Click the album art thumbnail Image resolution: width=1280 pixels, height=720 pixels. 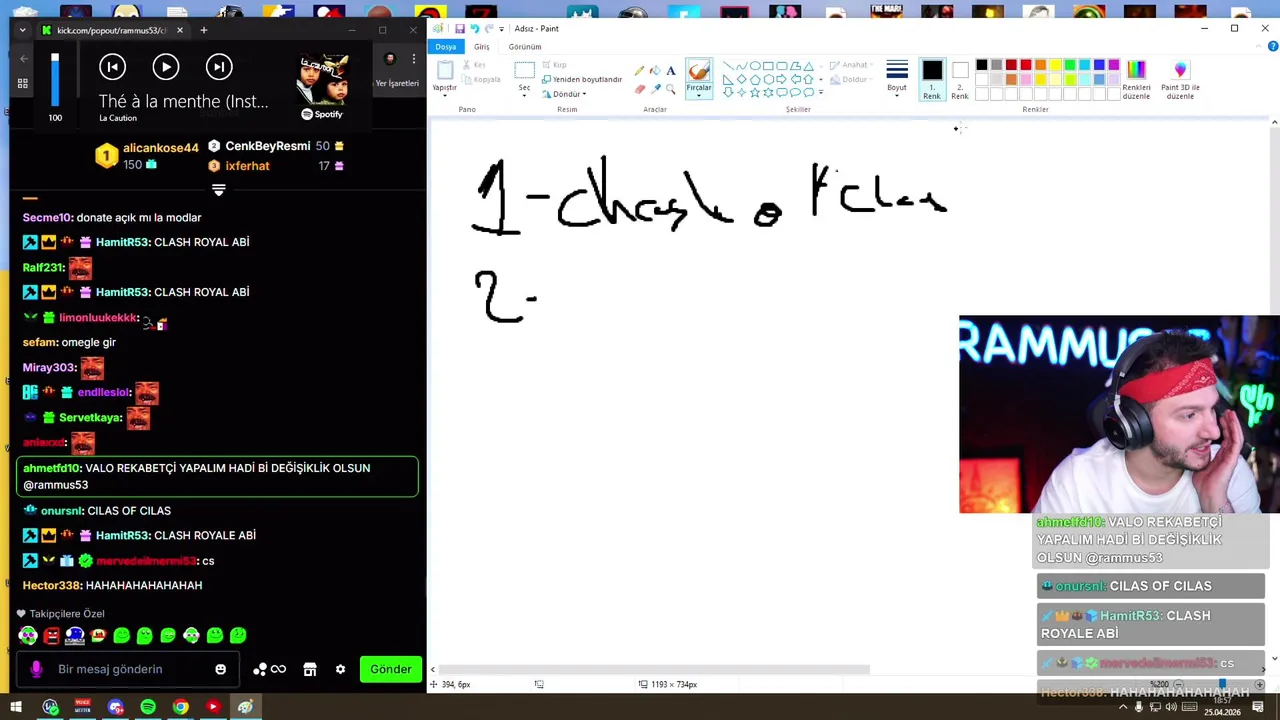pos(323,80)
